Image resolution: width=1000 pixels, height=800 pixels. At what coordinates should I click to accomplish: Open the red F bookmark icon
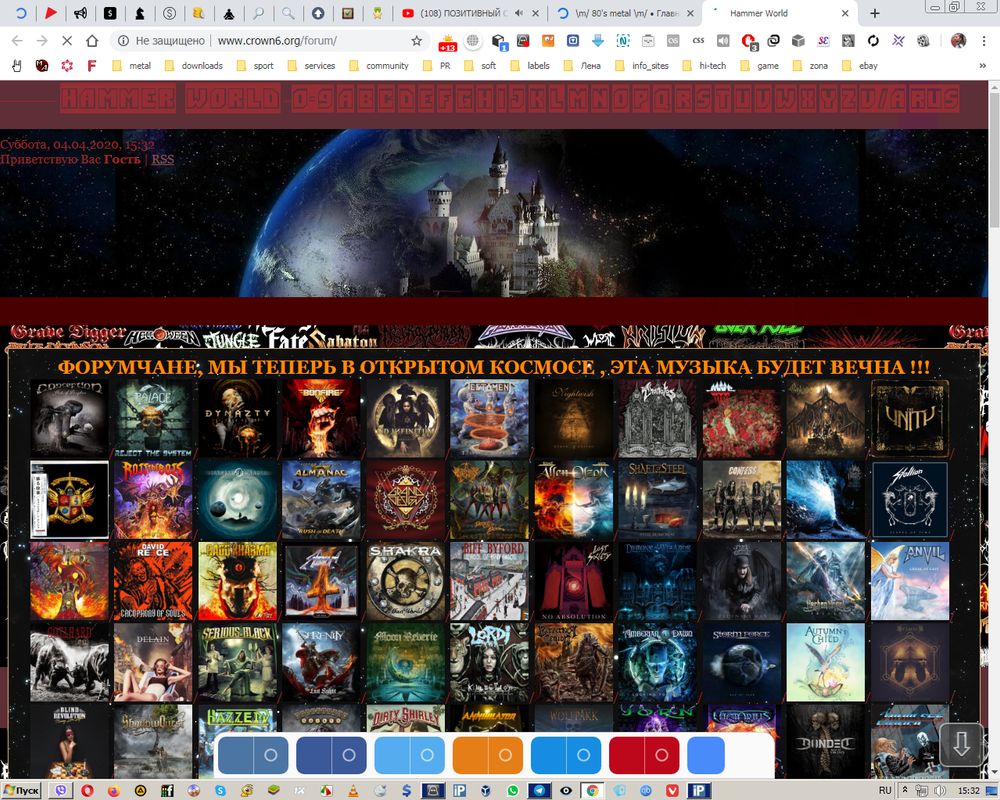point(92,66)
